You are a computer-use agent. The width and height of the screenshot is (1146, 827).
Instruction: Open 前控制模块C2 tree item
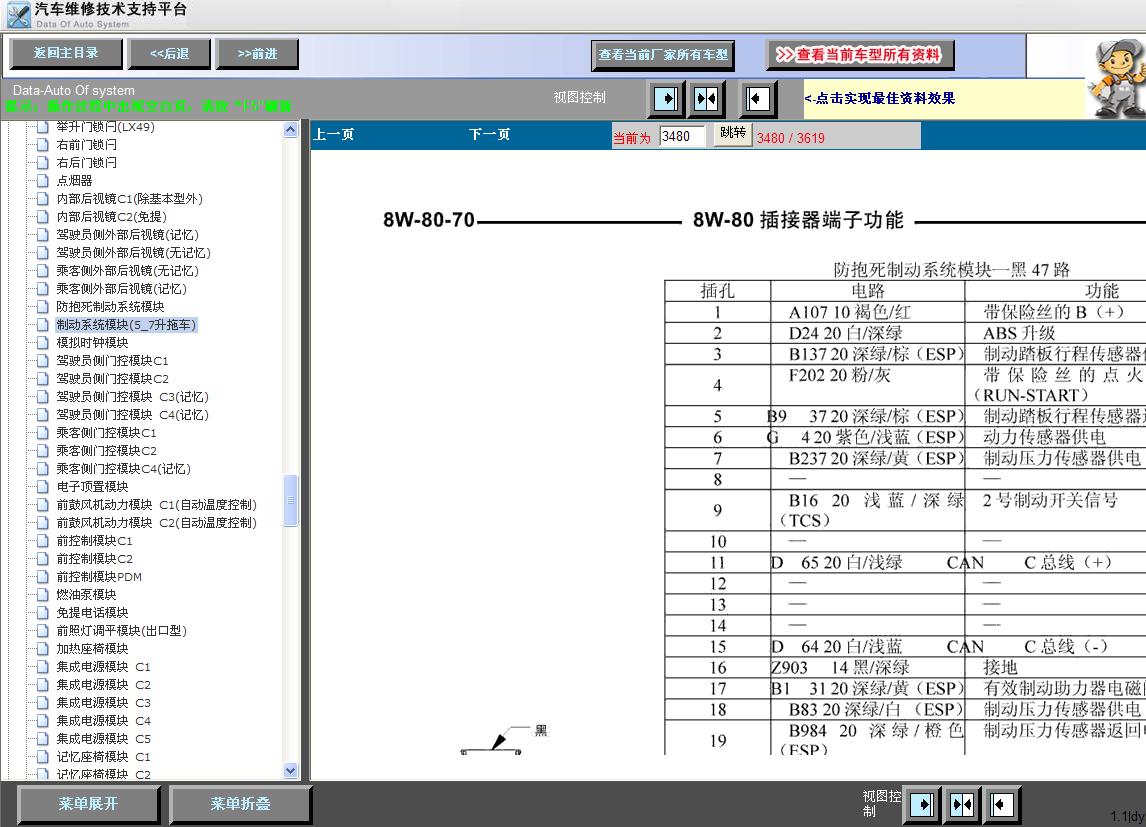(94, 559)
